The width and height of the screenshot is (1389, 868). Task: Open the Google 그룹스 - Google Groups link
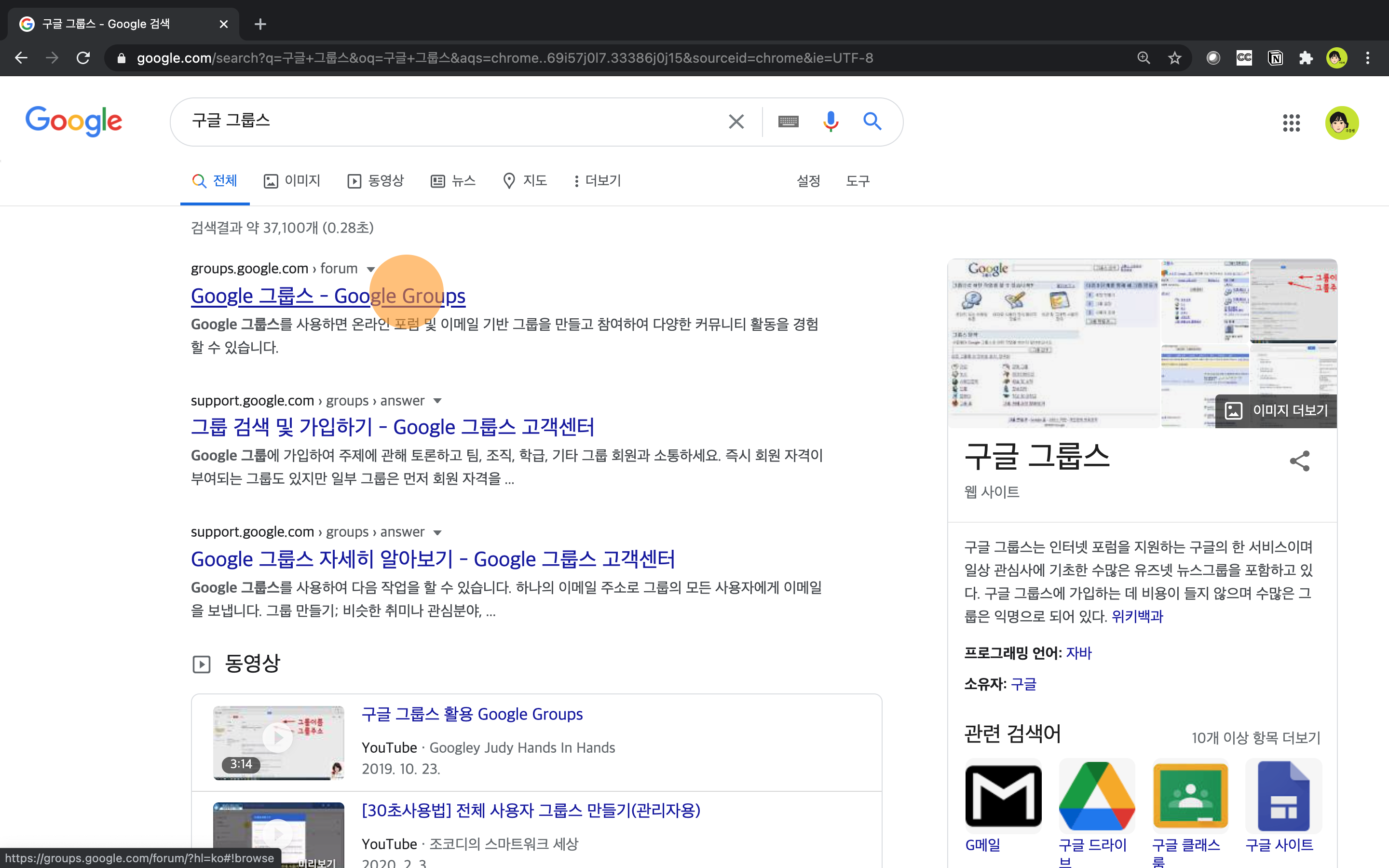tap(328, 296)
